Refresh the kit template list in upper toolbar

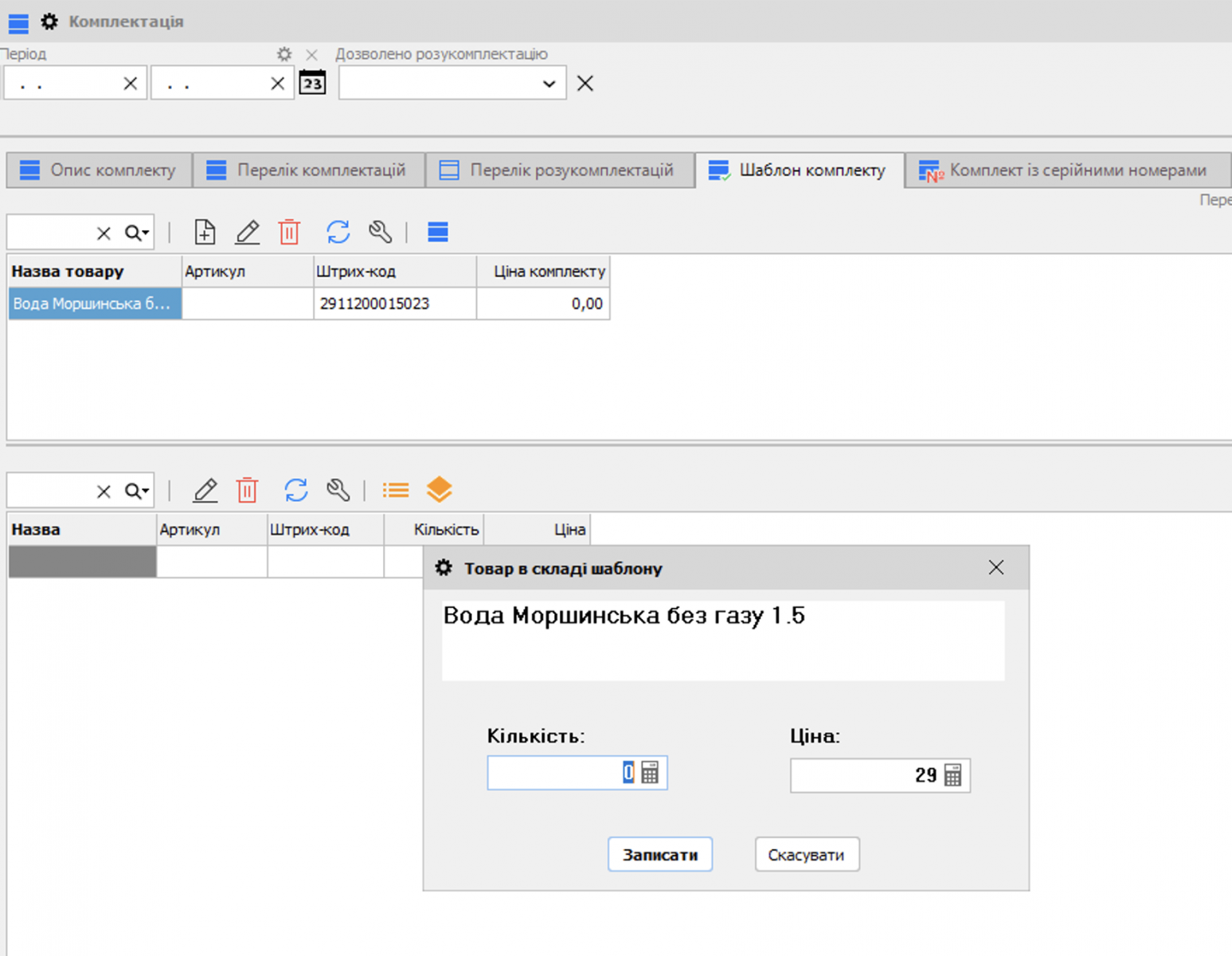(338, 232)
